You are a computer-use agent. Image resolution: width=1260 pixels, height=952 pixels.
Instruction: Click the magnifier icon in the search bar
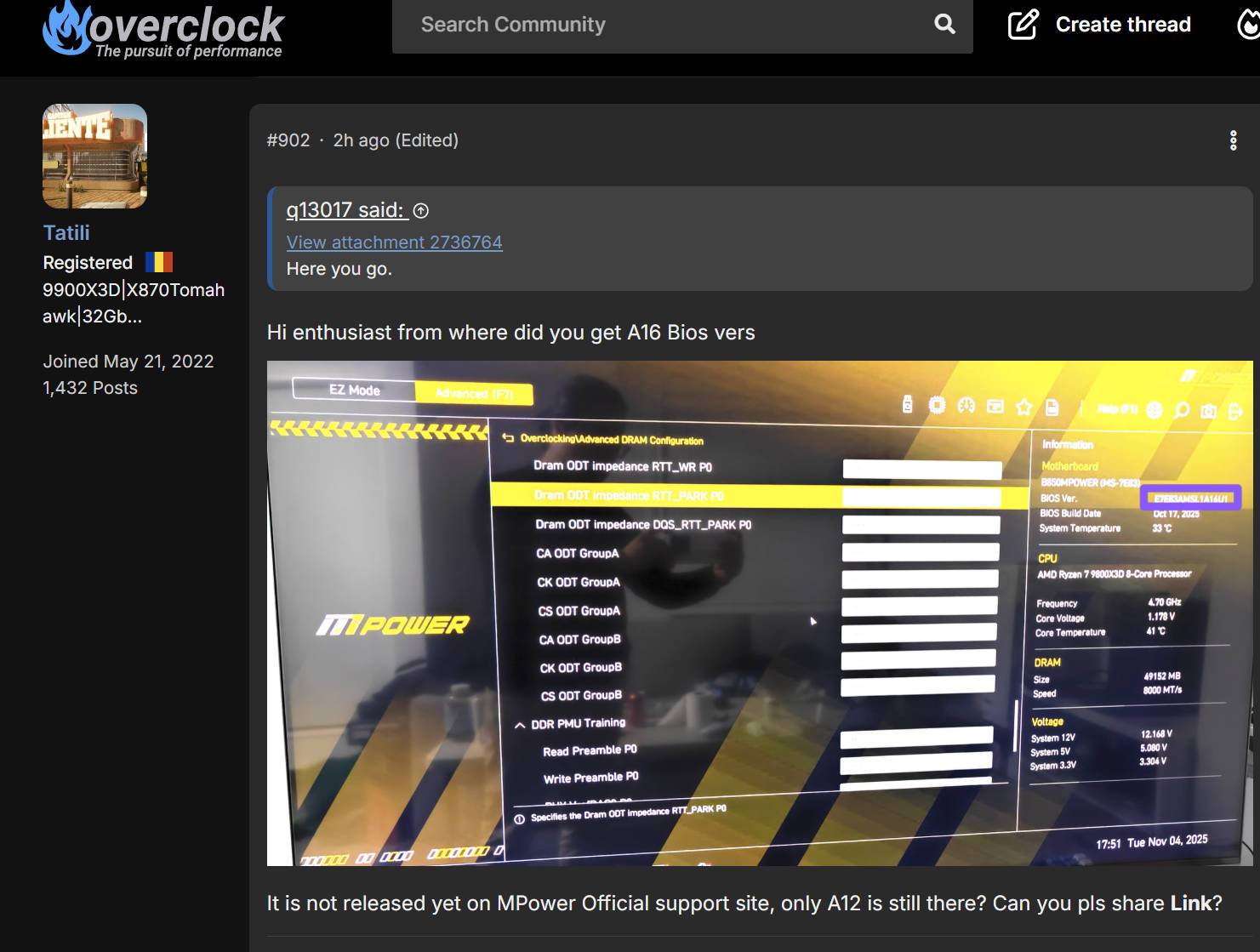tap(944, 25)
